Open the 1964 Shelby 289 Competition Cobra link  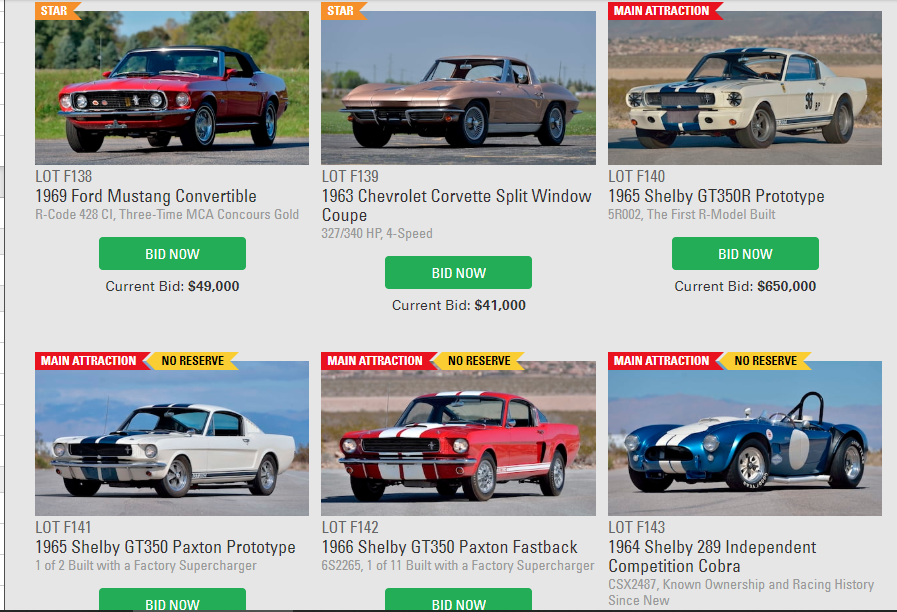tap(712, 557)
